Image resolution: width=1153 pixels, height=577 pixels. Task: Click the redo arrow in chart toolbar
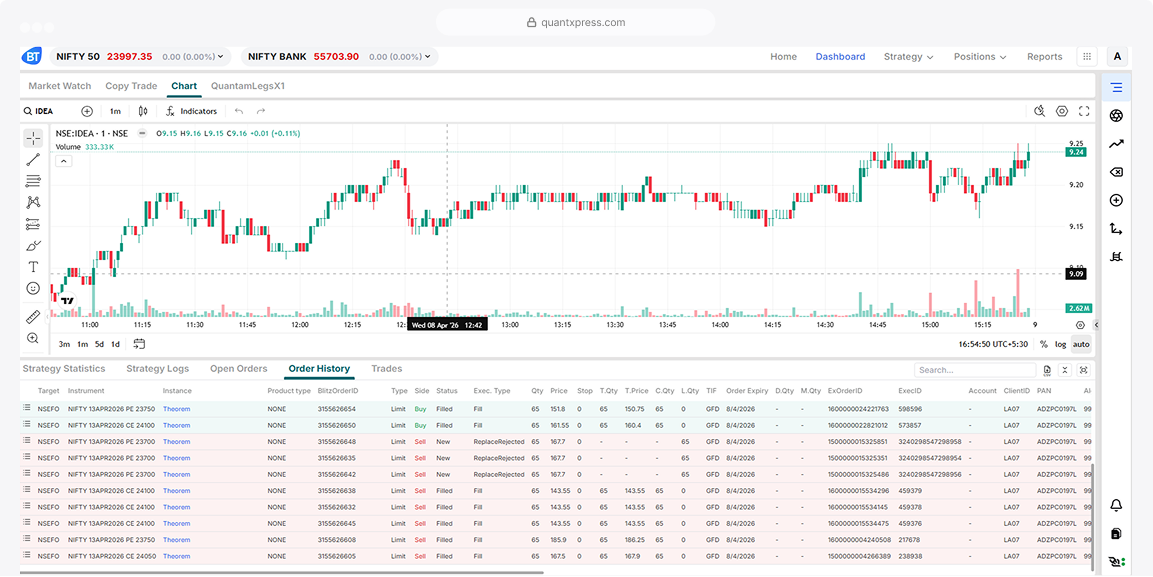pos(260,111)
